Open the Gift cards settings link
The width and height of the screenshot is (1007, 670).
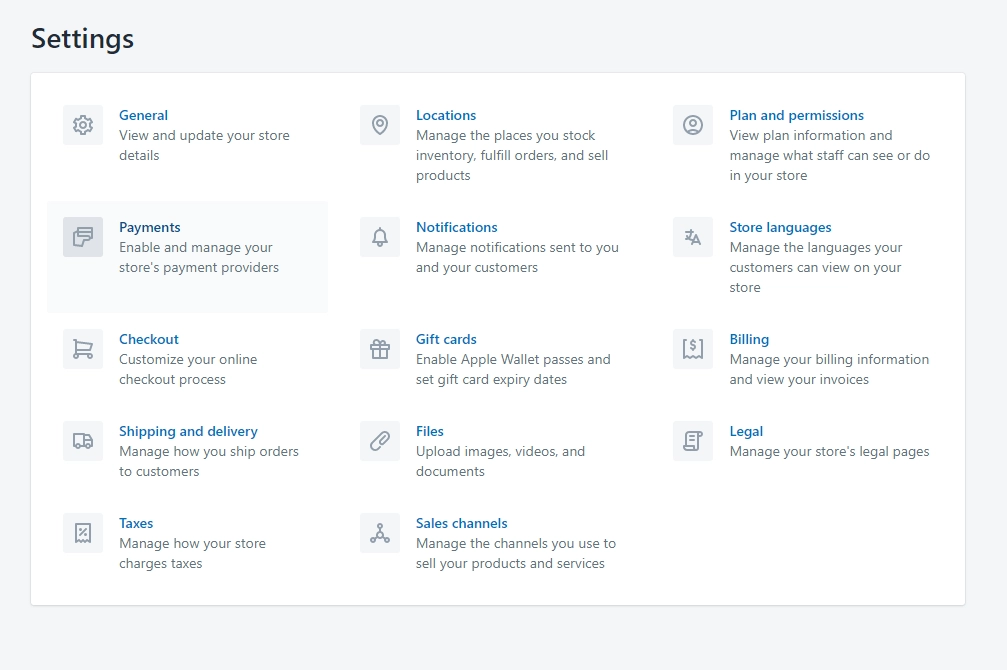pyautogui.click(x=446, y=338)
